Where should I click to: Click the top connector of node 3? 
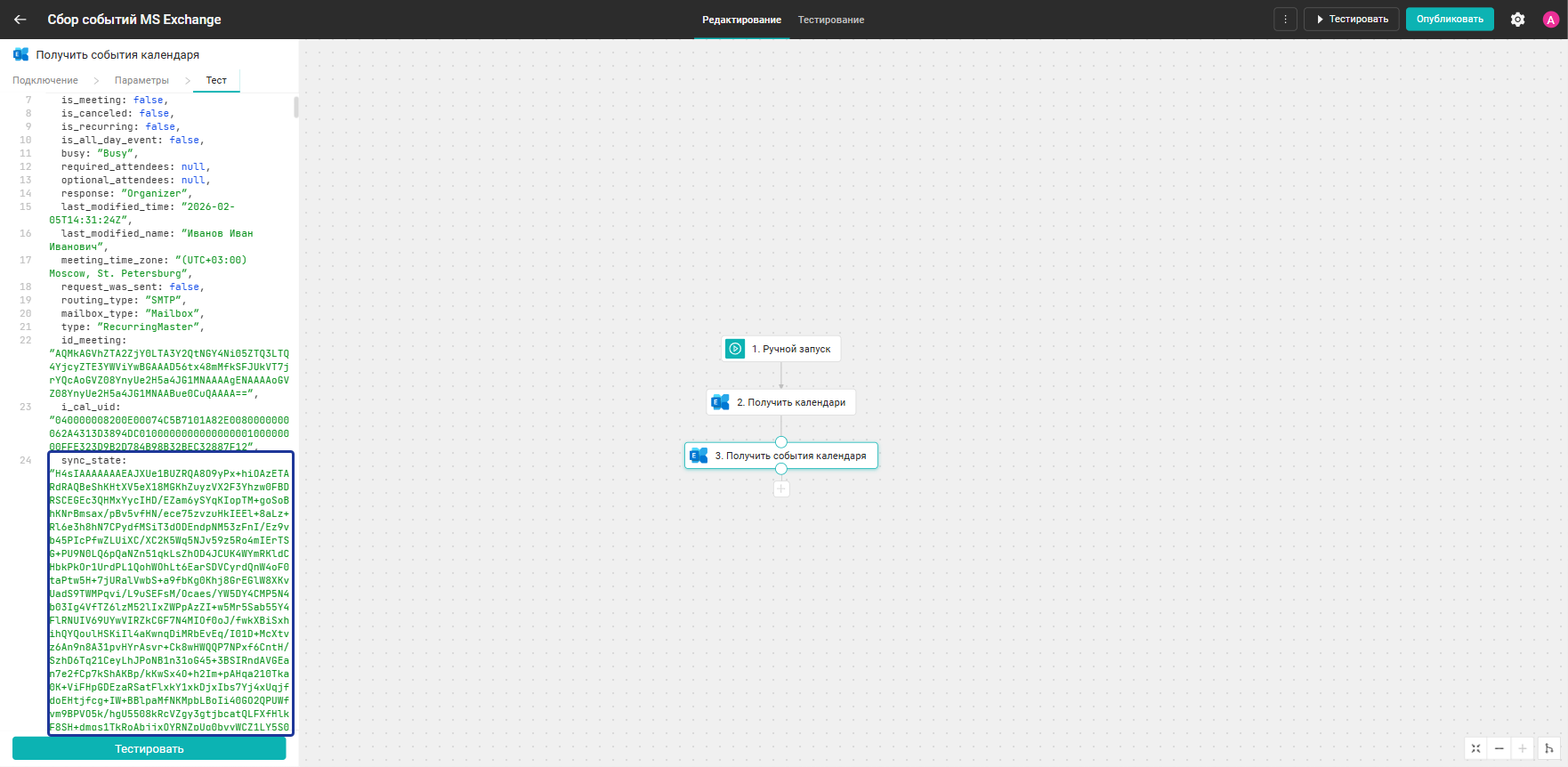(x=781, y=442)
